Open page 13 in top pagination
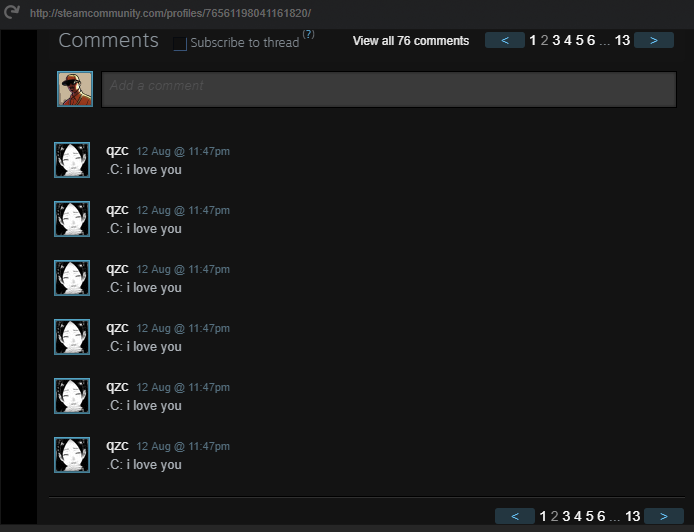This screenshot has height=532, width=694. click(x=622, y=41)
